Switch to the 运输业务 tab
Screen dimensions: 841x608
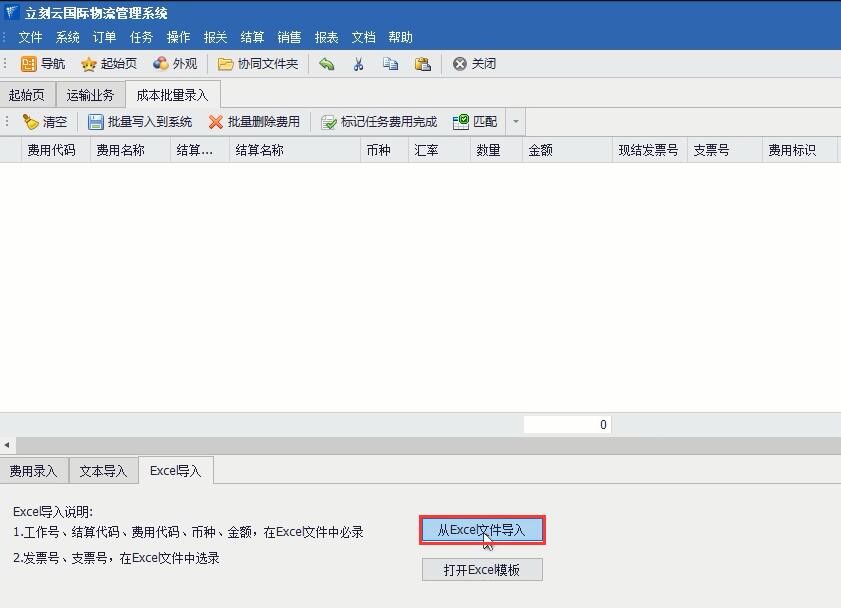[90, 95]
